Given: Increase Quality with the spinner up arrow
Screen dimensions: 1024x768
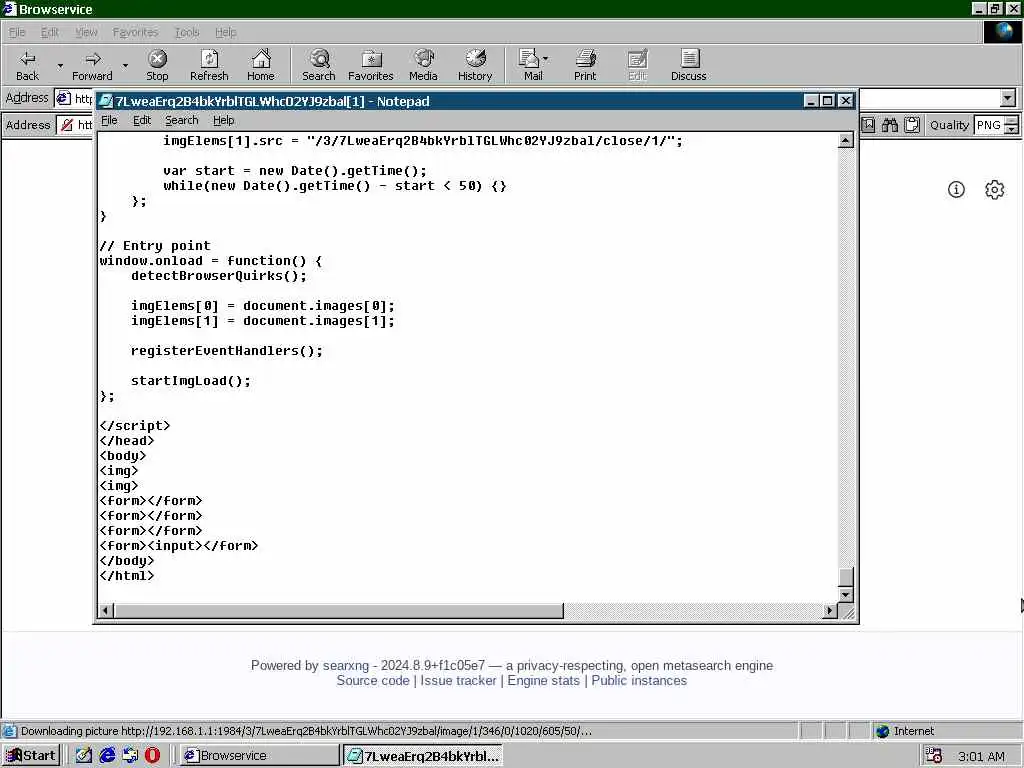Looking at the screenshot, I should tap(1012, 120).
